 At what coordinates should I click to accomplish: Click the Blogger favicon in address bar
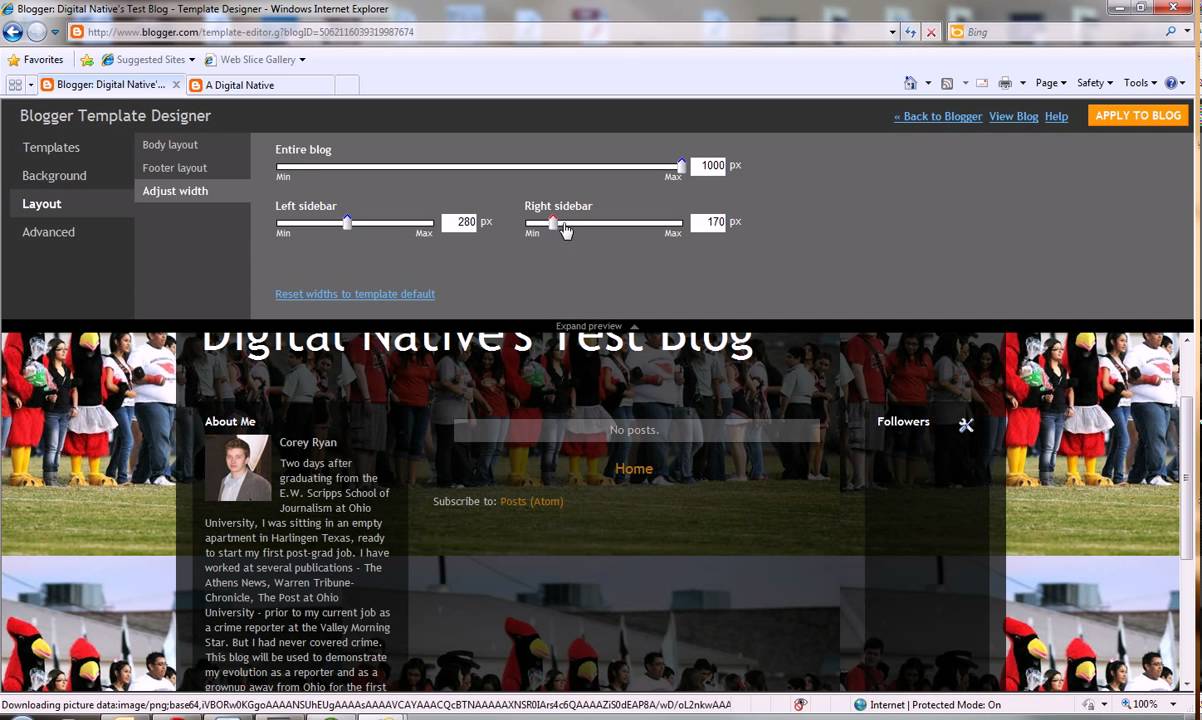[x=77, y=32]
